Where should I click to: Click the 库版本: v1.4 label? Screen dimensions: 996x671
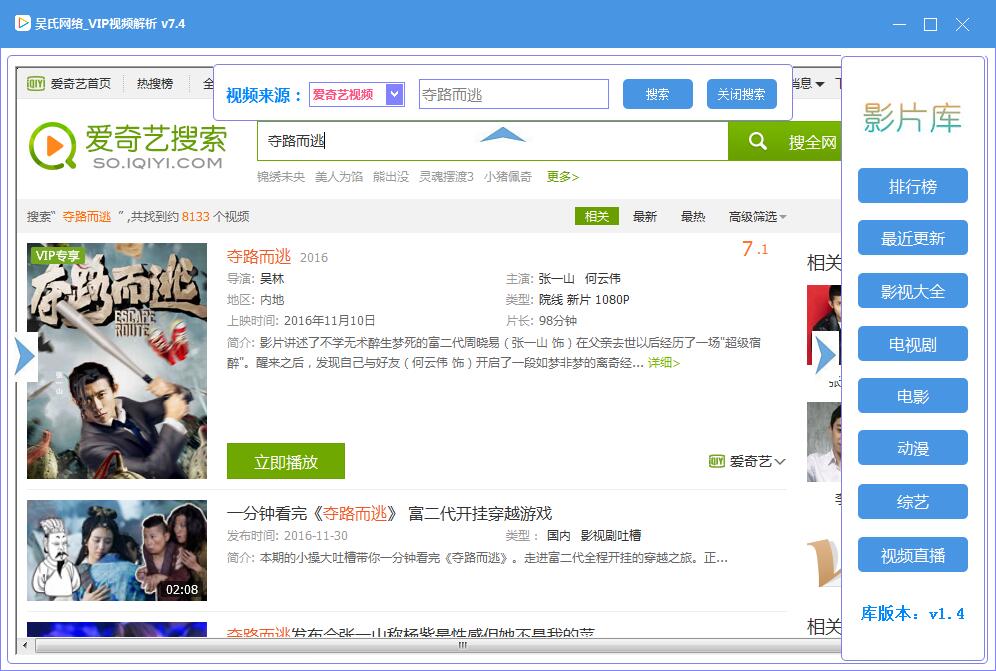[913, 613]
